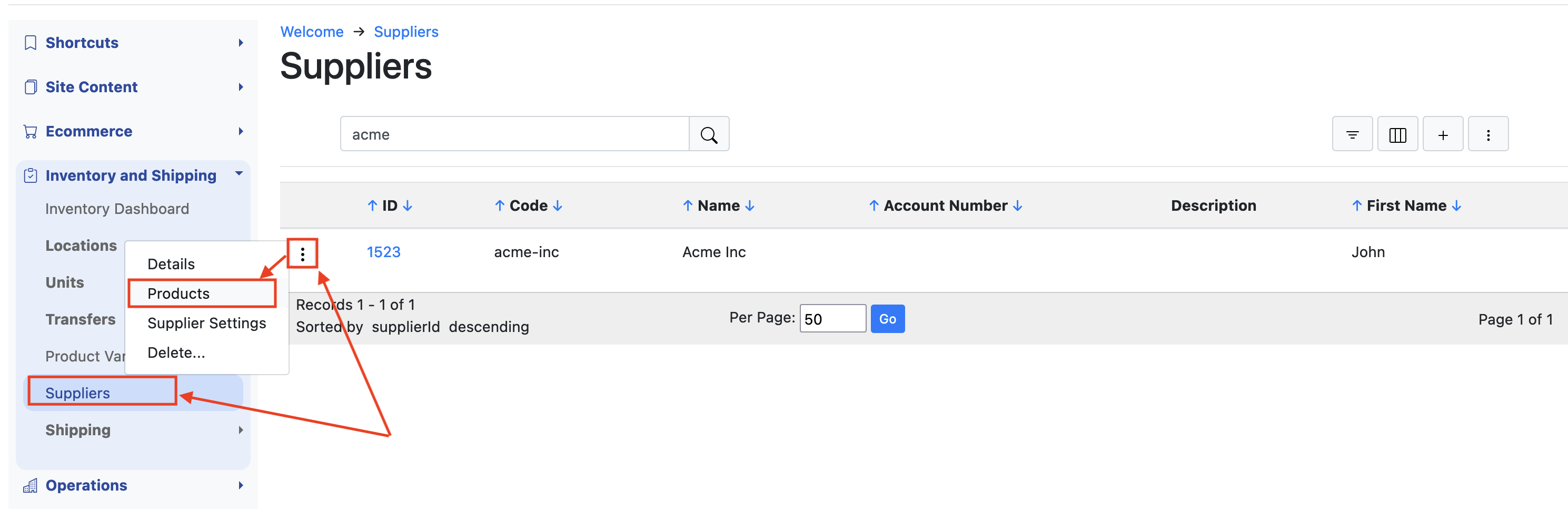Sort First Name ascending arrow
This screenshot has width=1568, height=509.
(x=1357, y=206)
